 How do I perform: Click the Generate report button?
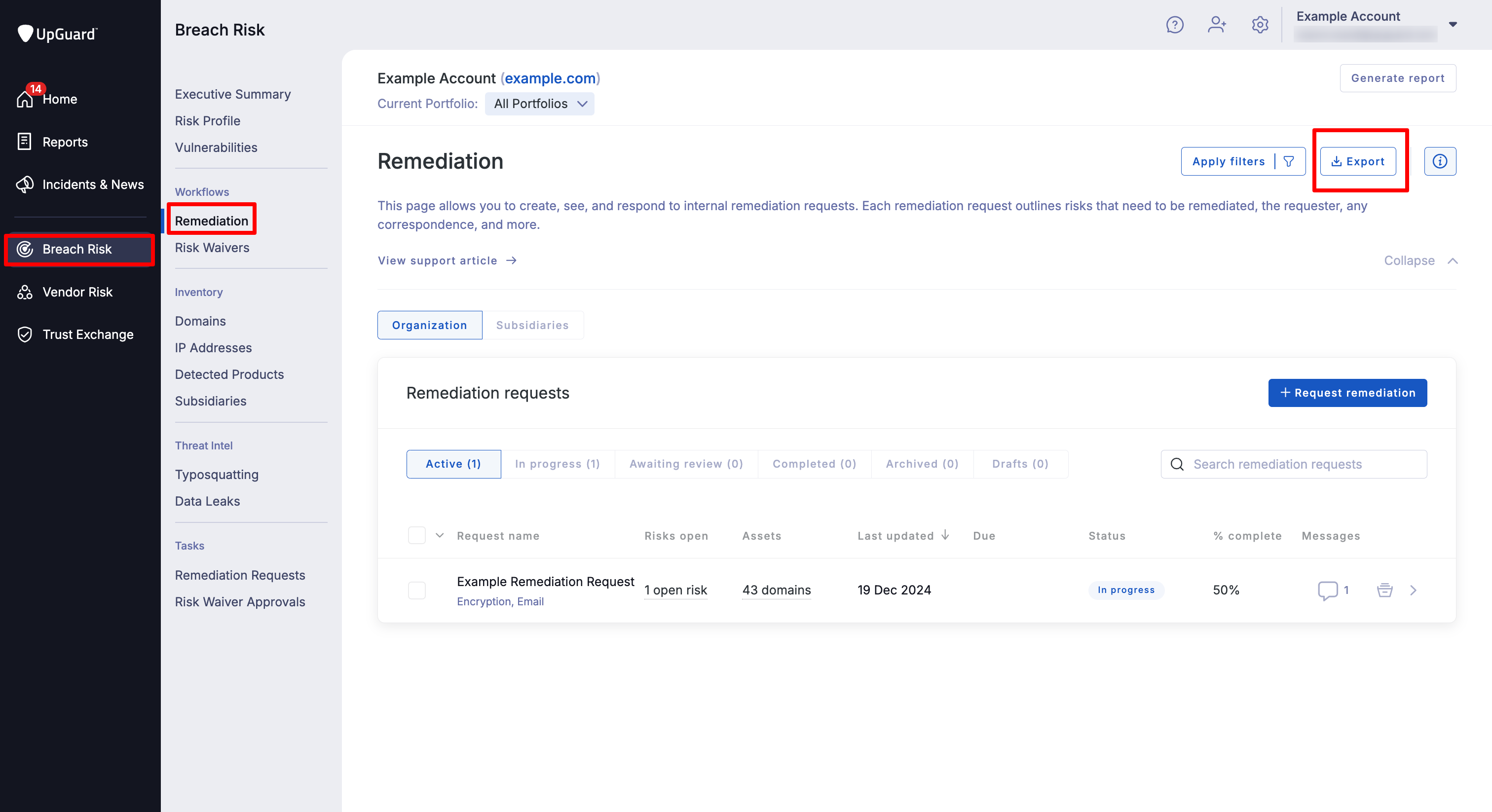pos(1398,78)
